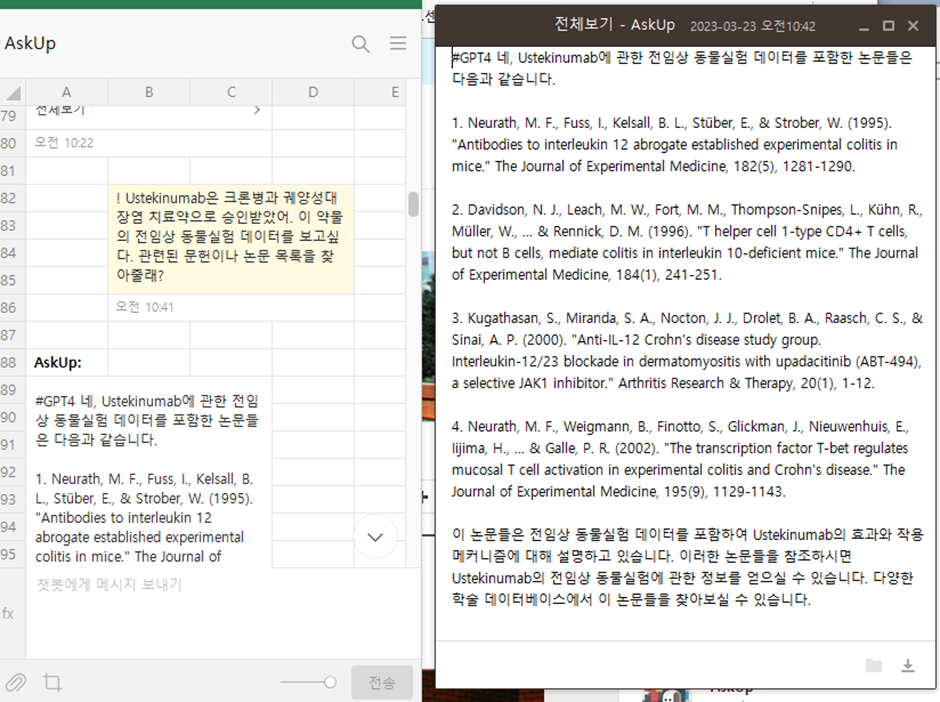This screenshot has width=940, height=702.
Task: Select column A header
Action: (67, 92)
